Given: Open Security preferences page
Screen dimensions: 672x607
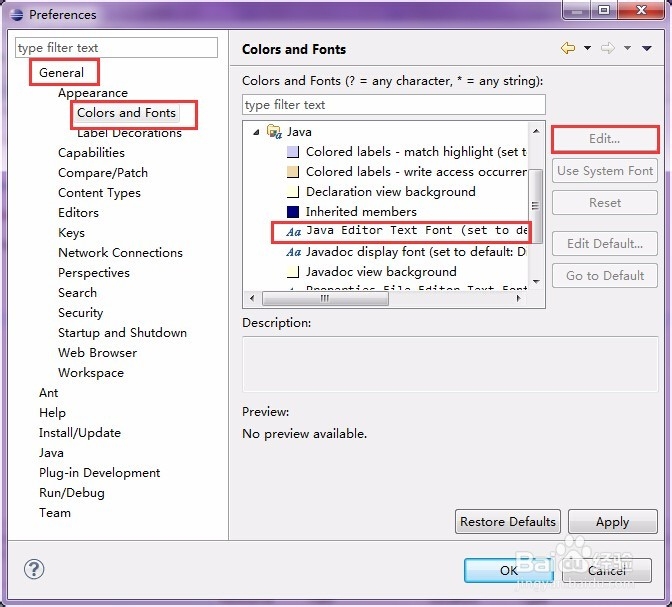Looking at the screenshot, I should [x=81, y=313].
